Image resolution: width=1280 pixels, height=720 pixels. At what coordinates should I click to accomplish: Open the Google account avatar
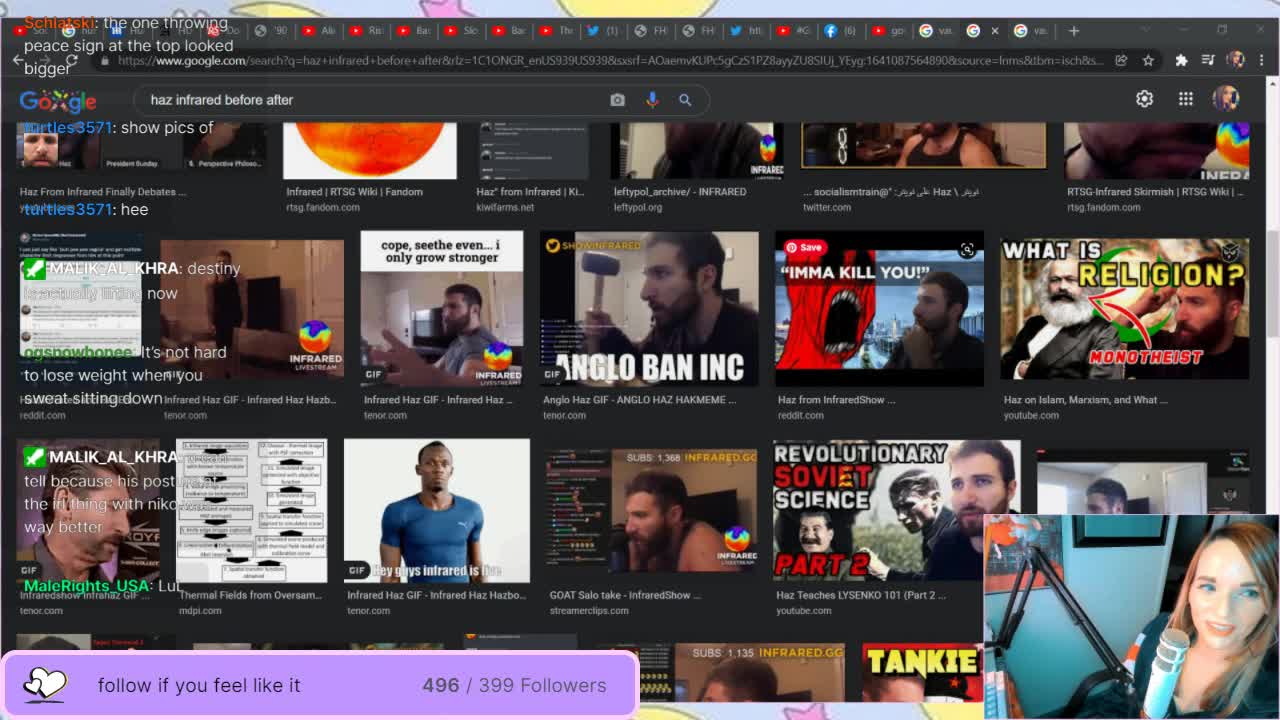[1225, 98]
